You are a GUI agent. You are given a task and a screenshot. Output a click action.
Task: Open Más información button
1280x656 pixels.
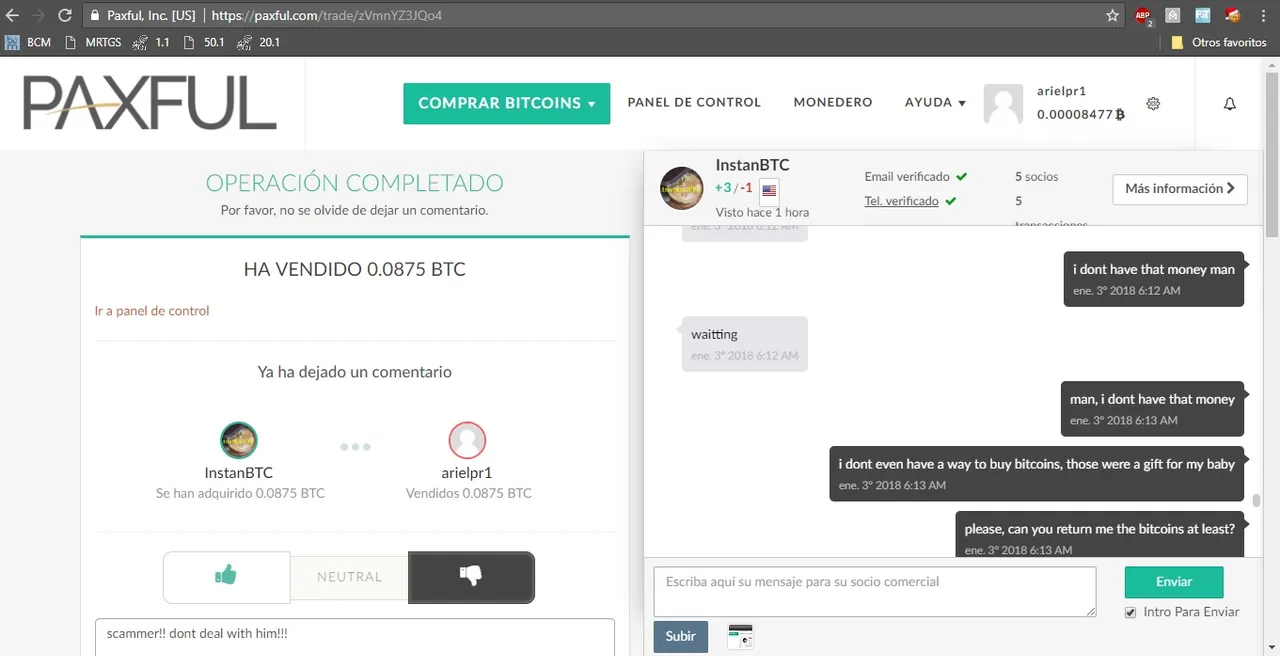pos(1180,189)
